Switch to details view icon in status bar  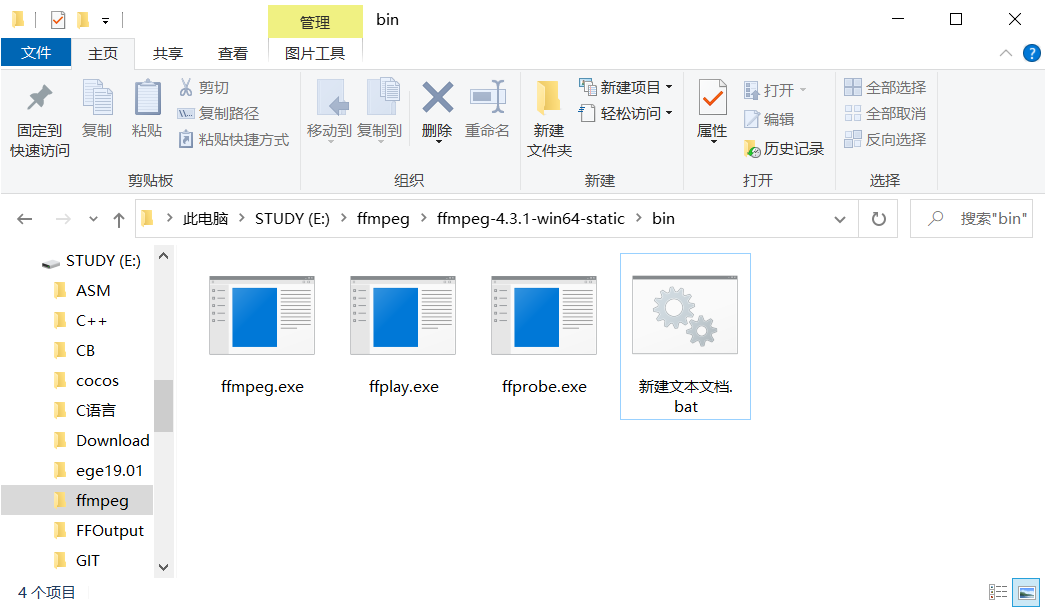998,592
